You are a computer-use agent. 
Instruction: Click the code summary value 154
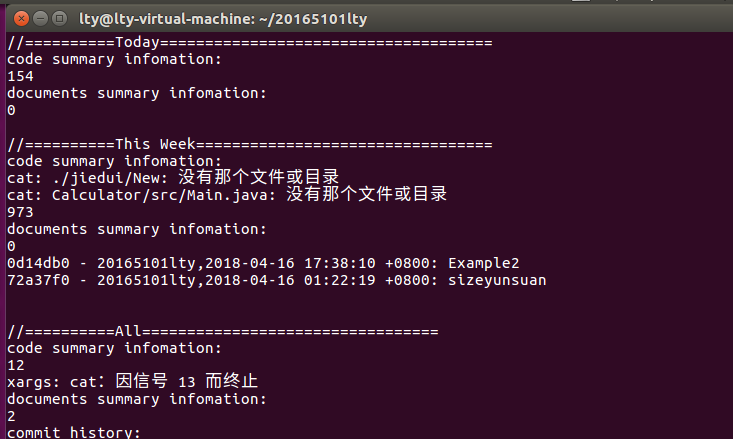pyautogui.click(x=20, y=76)
